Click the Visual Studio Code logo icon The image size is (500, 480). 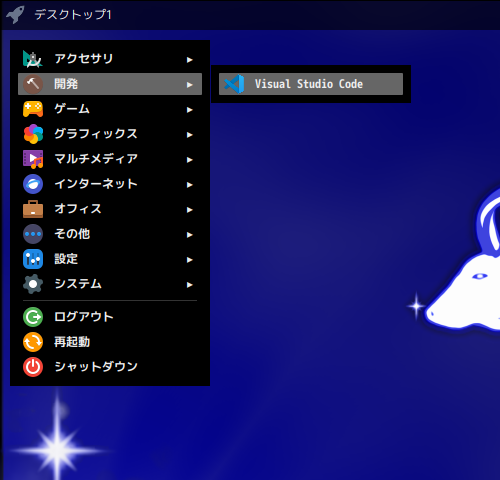pos(234,84)
